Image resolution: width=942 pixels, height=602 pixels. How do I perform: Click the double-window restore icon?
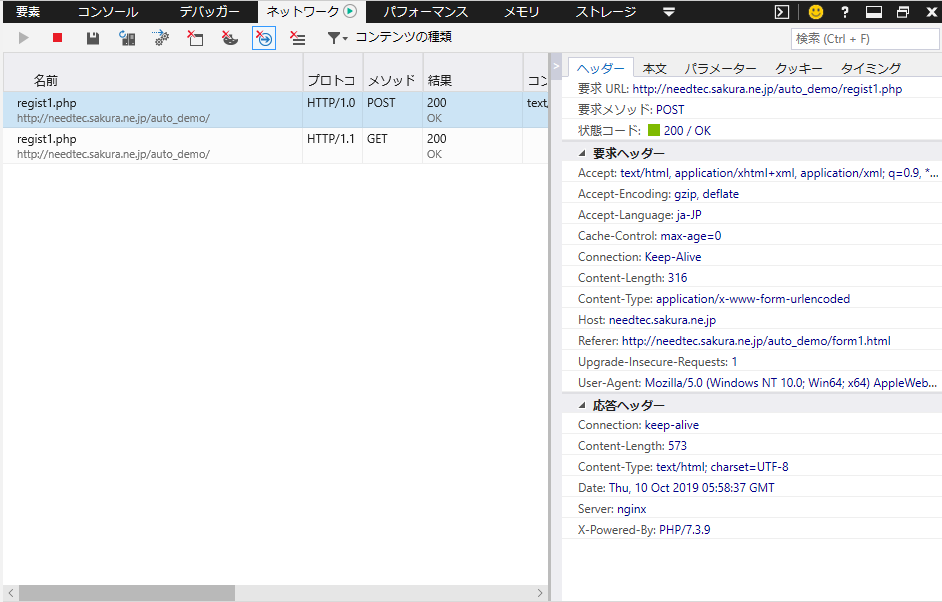903,12
